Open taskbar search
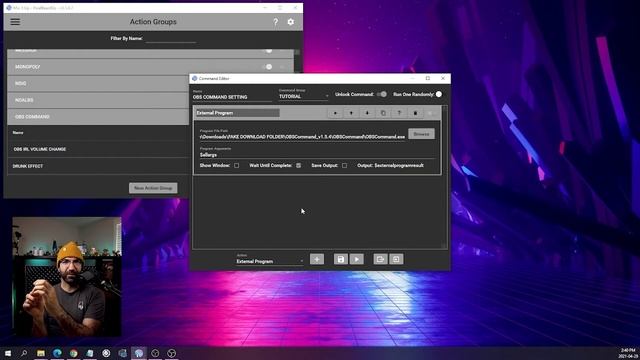Viewport: 640px width, 360px height. point(24,353)
